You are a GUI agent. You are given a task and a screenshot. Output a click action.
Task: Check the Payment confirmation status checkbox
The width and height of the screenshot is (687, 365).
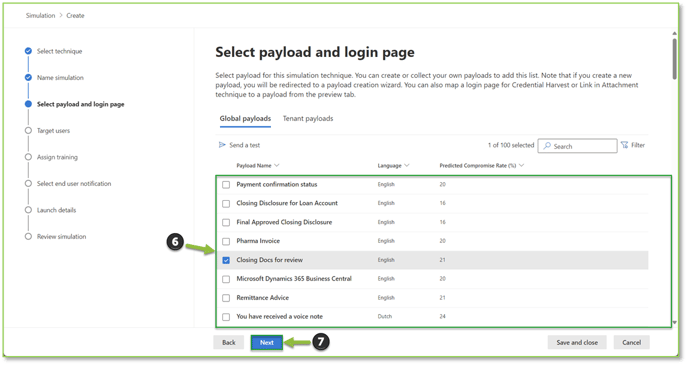(x=226, y=184)
